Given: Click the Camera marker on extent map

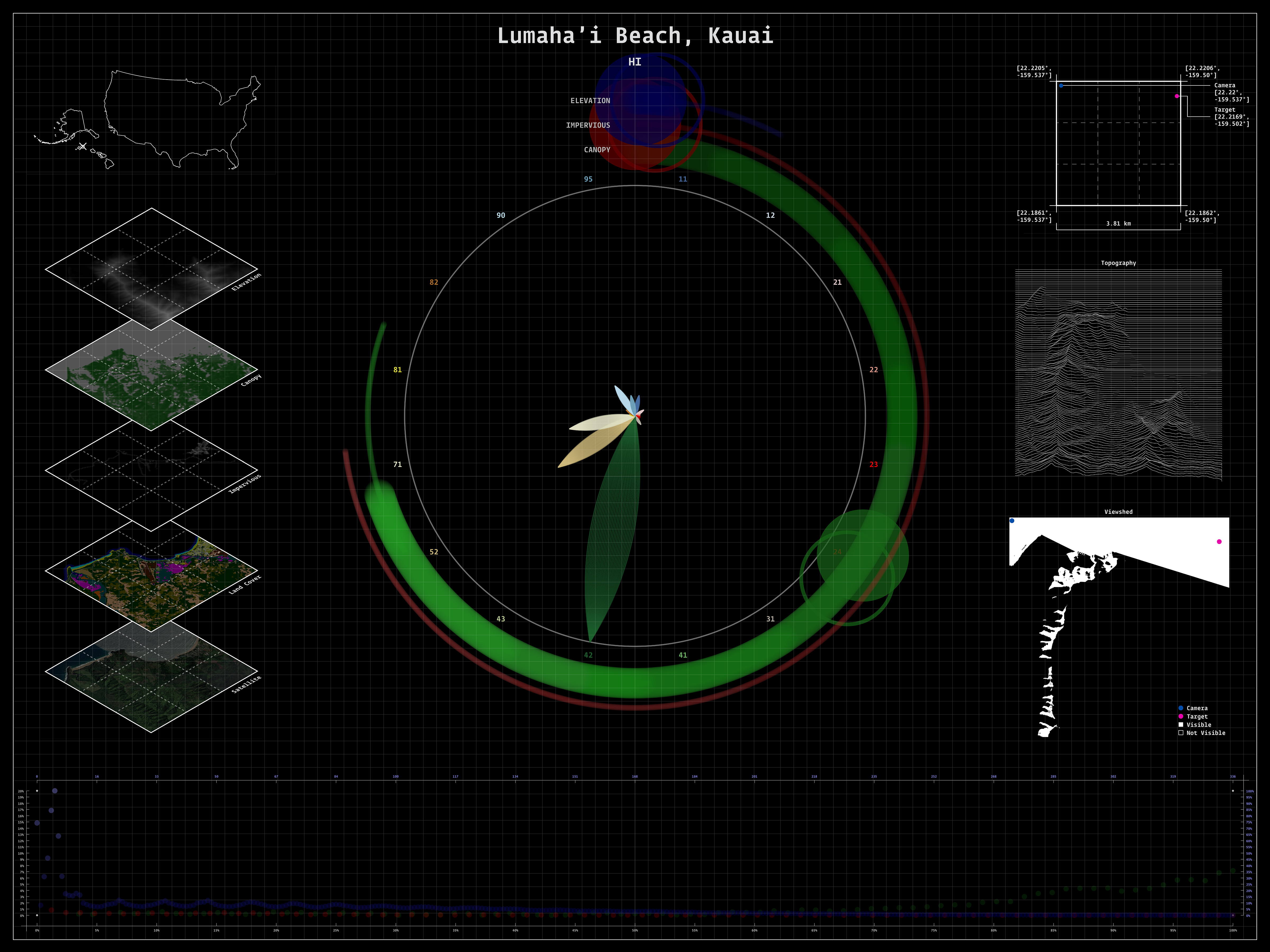Looking at the screenshot, I should (x=1061, y=85).
